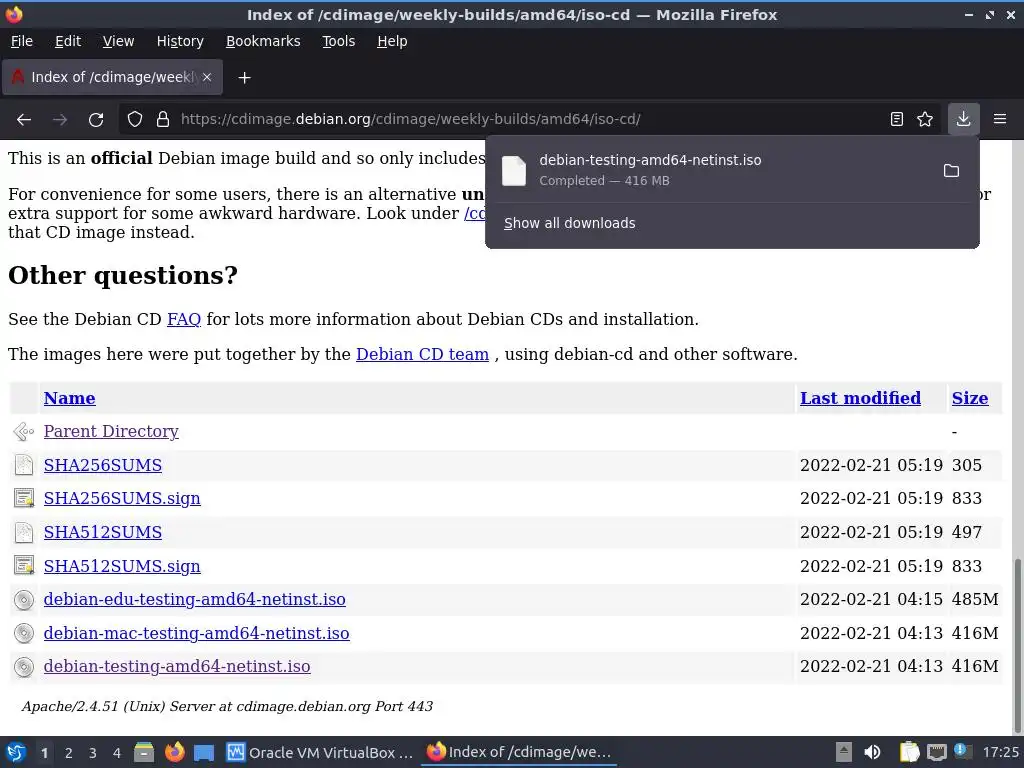1024x768 pixels.
Task: Open a new tab
Action: [x=244, y=78]
